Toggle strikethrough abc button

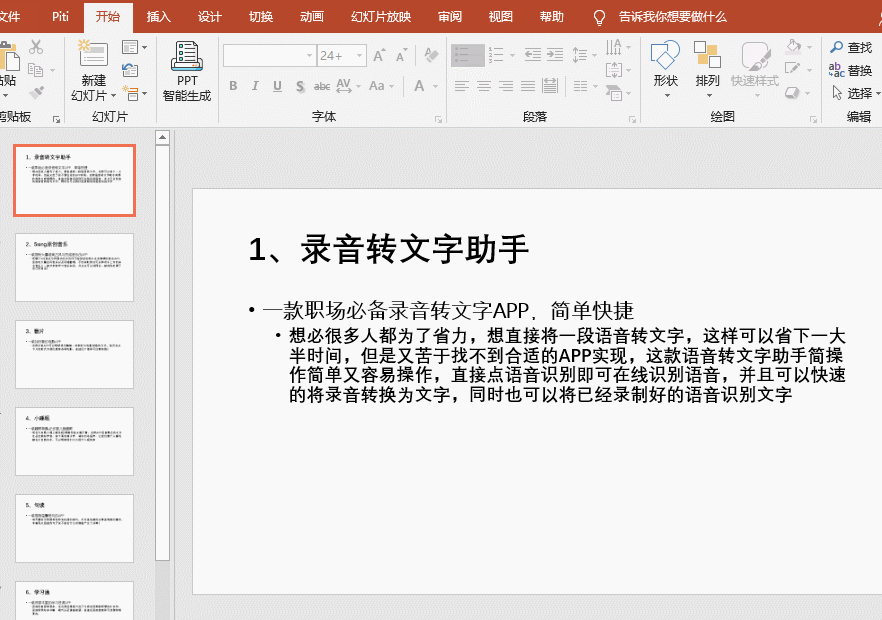[x=322, y=86]
